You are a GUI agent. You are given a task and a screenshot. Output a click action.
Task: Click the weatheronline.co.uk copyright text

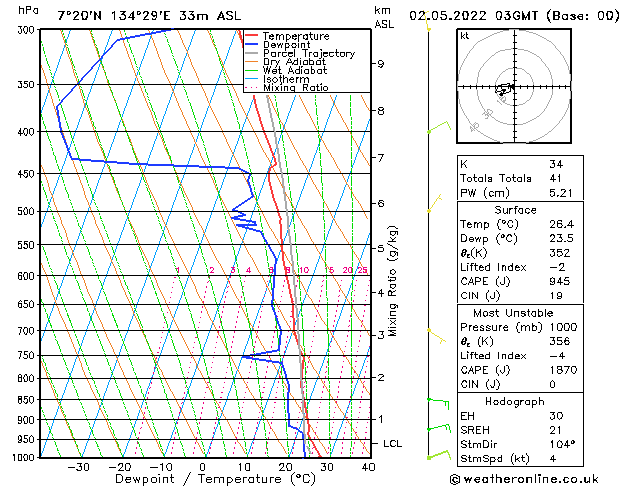[x=524, y=479]
